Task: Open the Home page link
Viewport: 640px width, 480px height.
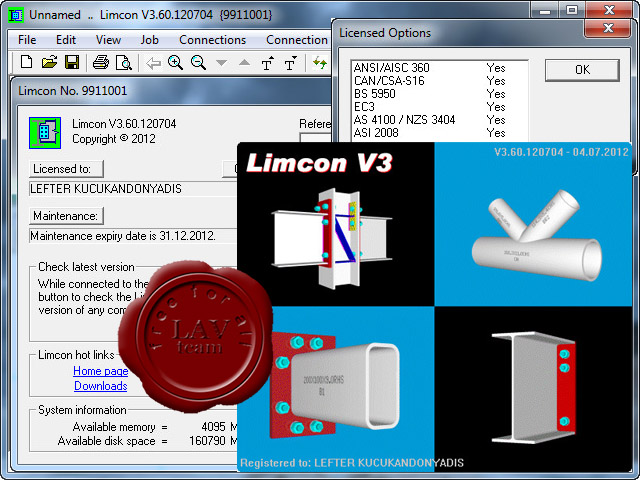Action: 101,371
